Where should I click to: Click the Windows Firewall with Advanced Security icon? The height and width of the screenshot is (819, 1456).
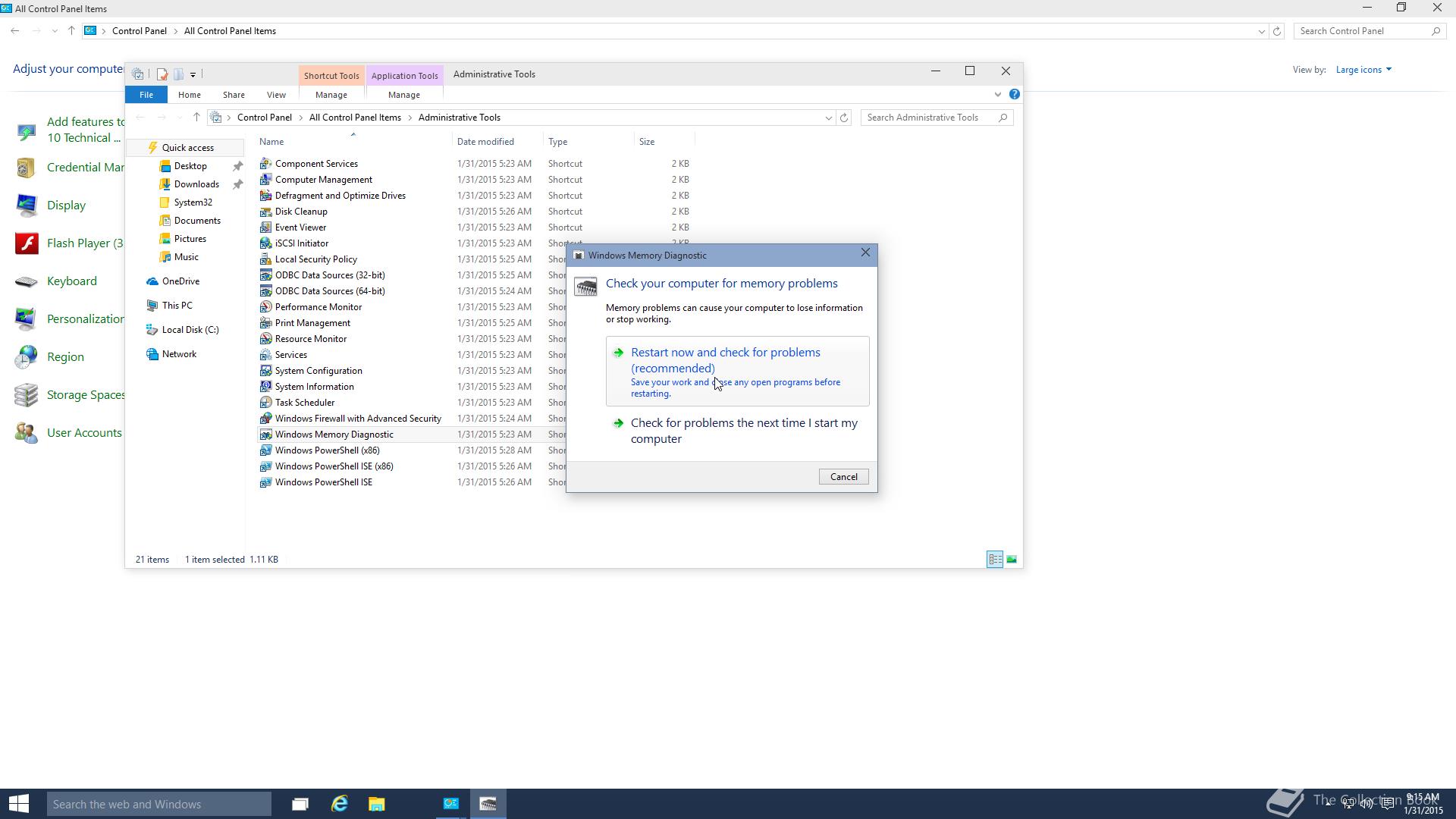pos(265,419)
